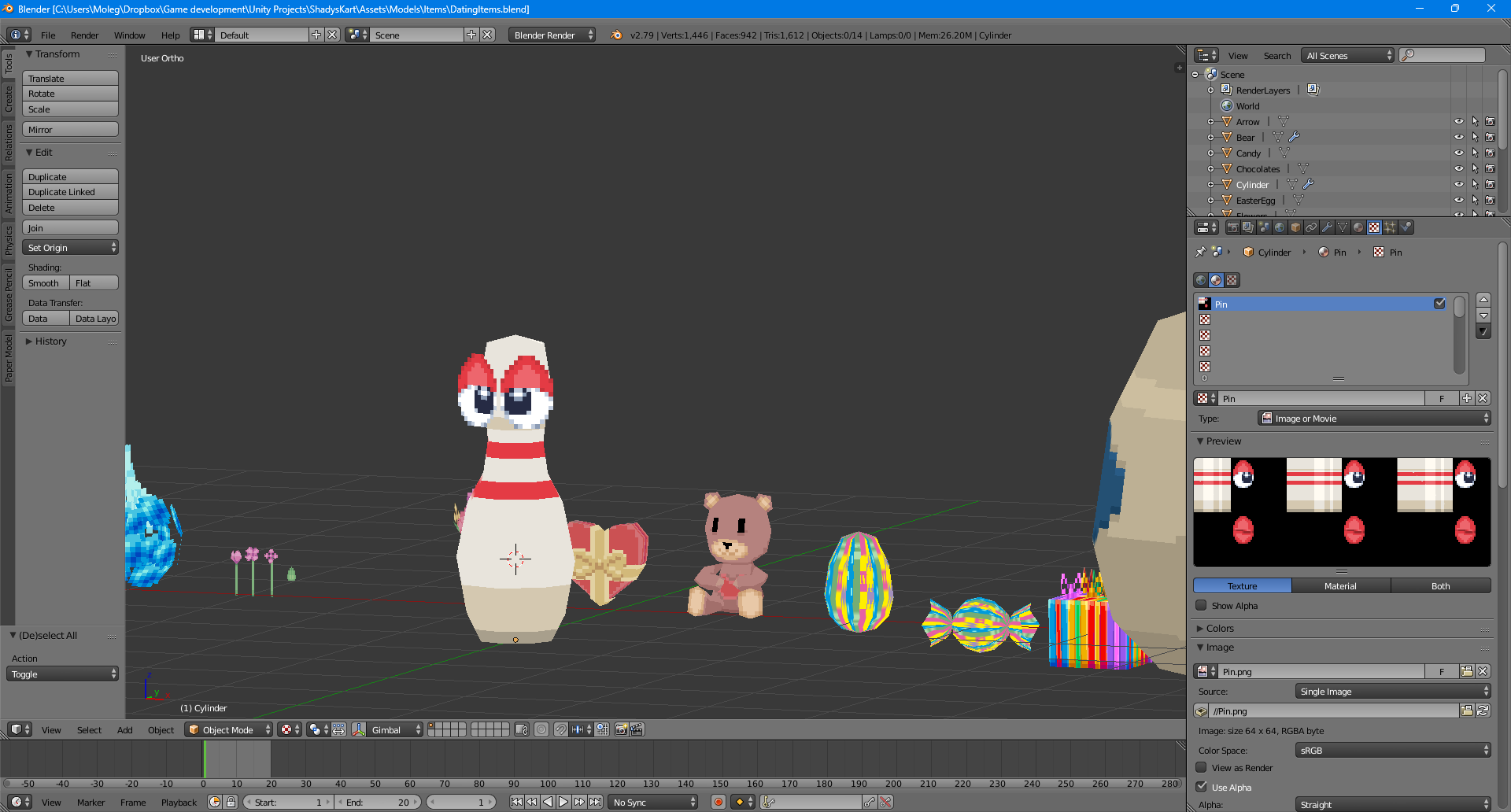Open the Modifiers properties tab (wrench icon)
Screen dimensions: 1511x812
(x=1327, y=227)
